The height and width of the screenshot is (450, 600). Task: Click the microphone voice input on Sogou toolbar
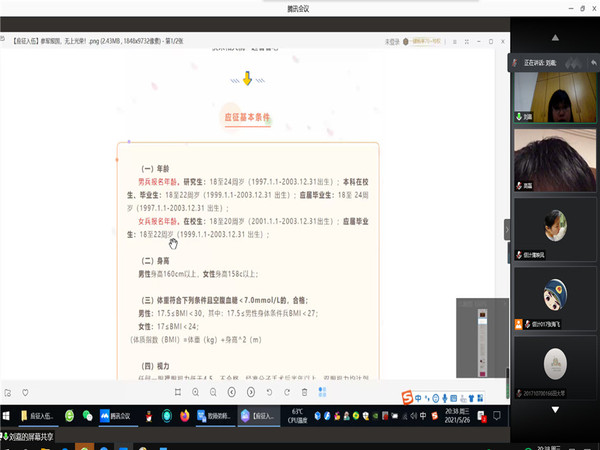click(445, 398)
